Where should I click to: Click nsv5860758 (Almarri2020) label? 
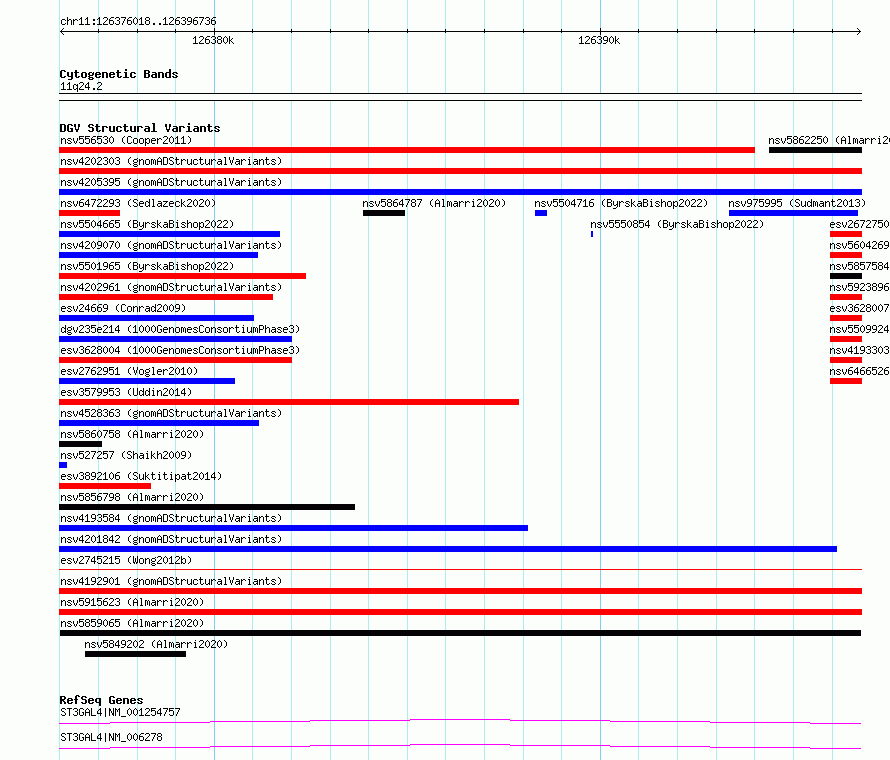(x=132, y=434)
